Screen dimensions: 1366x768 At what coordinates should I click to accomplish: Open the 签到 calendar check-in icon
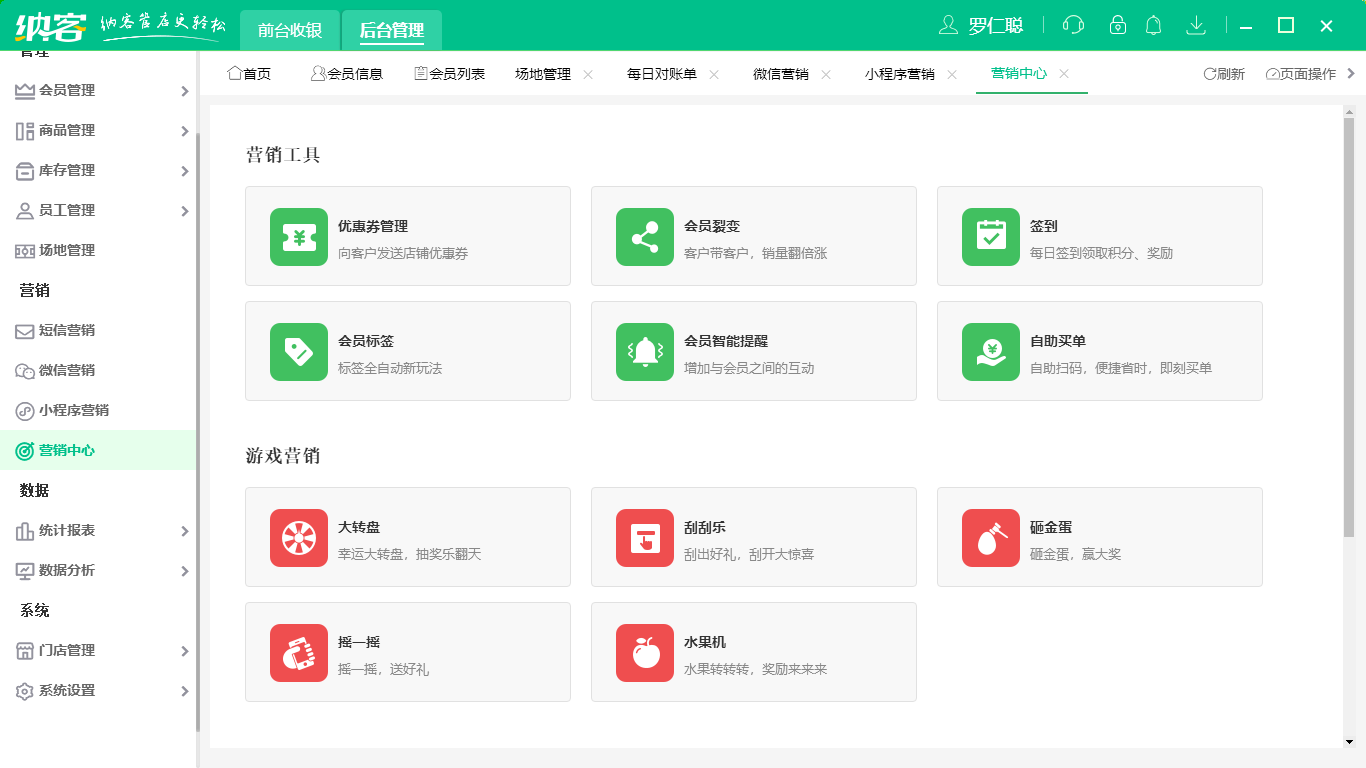tap(990, 236)
